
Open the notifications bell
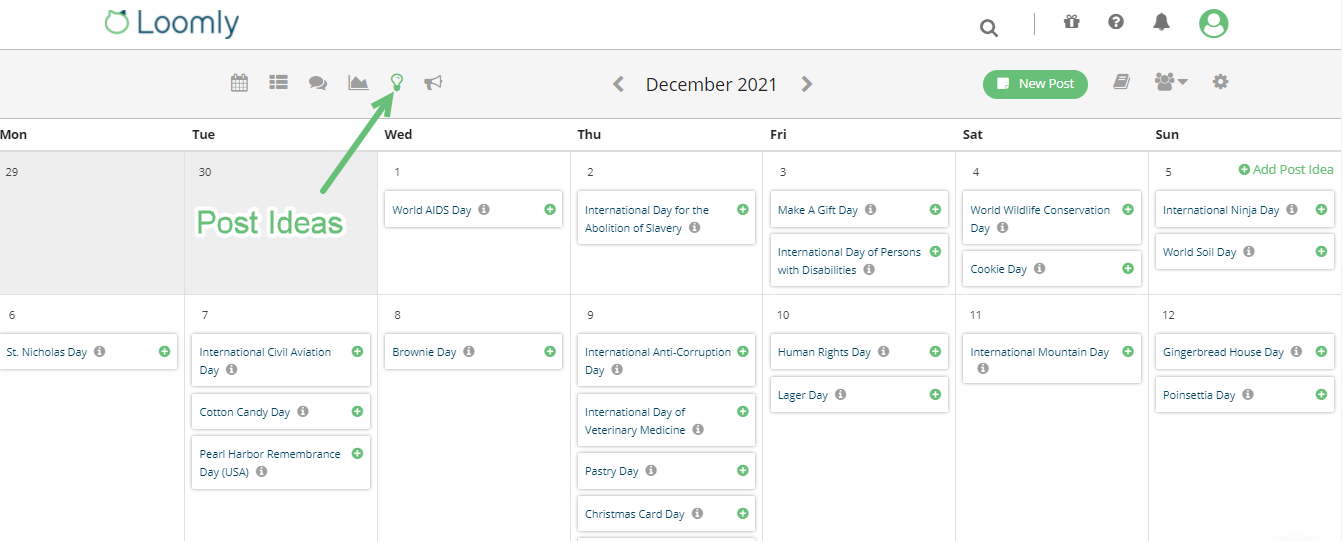(x=1161, y=23)
